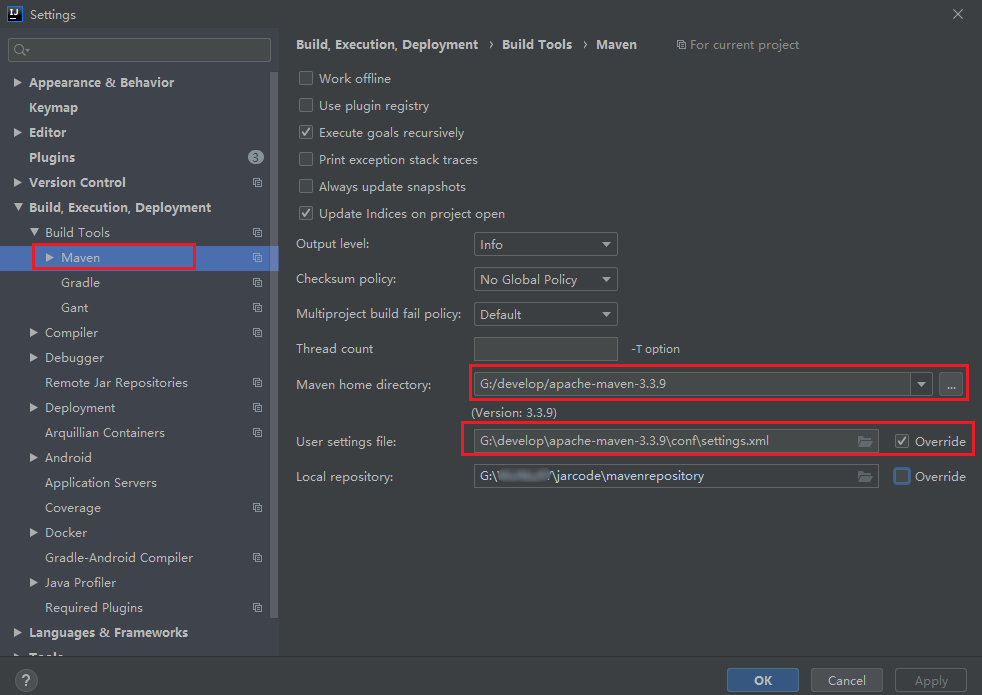Expand the Compiler node arrow
This screenshot has width=982, height=695.
coord(34,332)
